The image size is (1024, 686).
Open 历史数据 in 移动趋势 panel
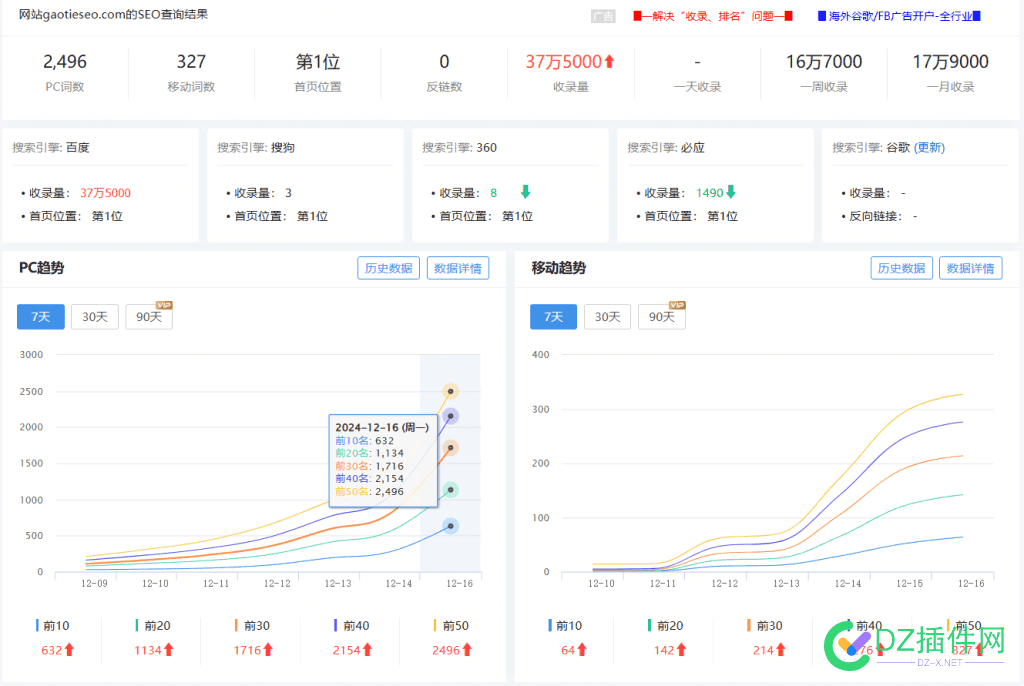click(901, 268)
